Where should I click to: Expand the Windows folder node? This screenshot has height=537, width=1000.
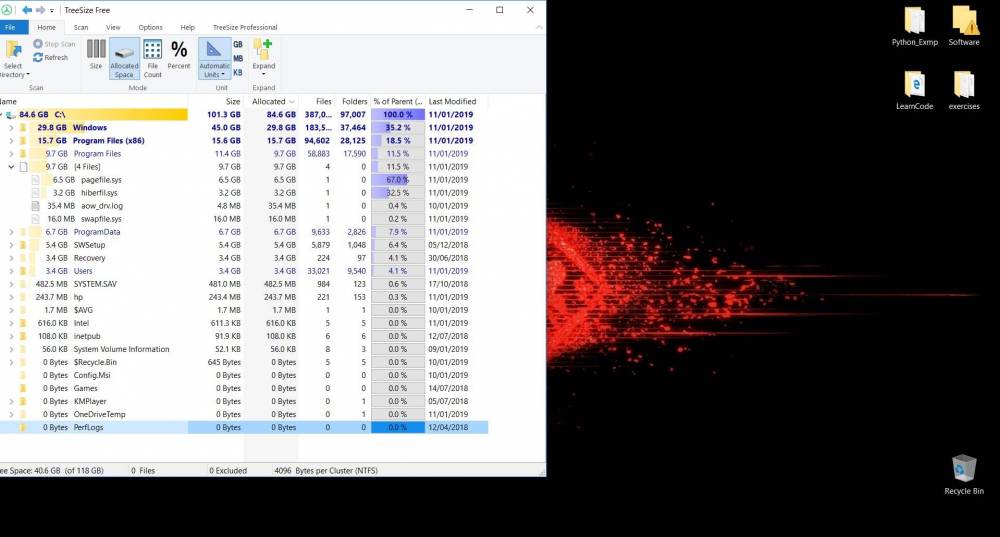[11, 128]
